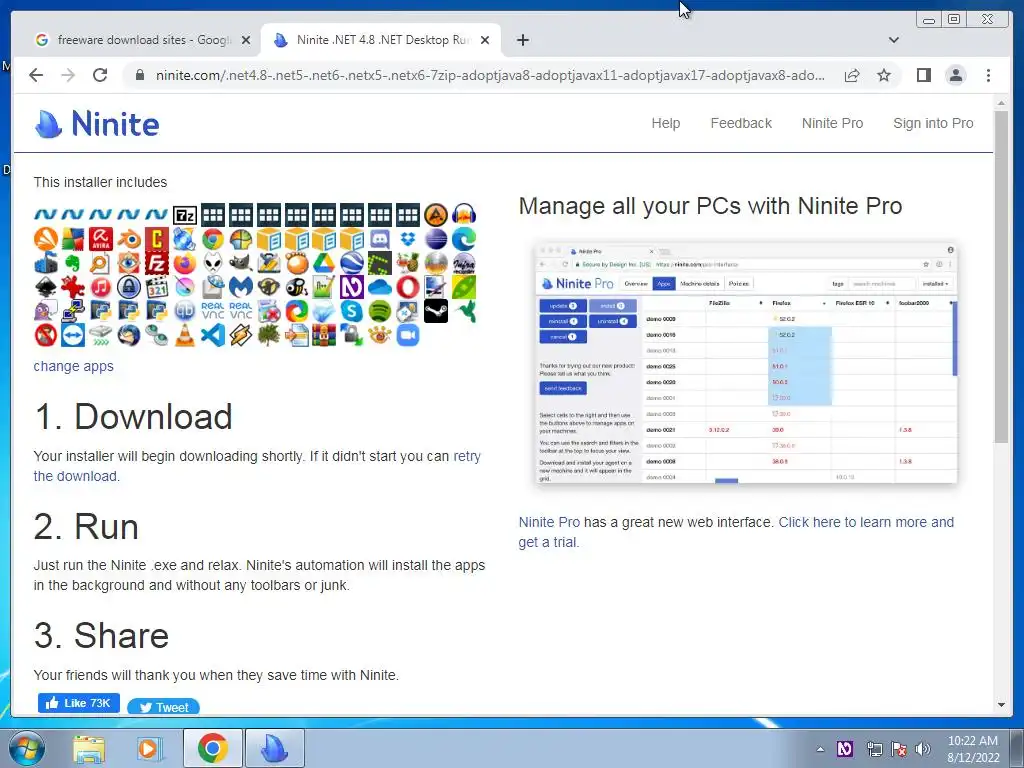Click the Inkscape icon

click(45, 287)
